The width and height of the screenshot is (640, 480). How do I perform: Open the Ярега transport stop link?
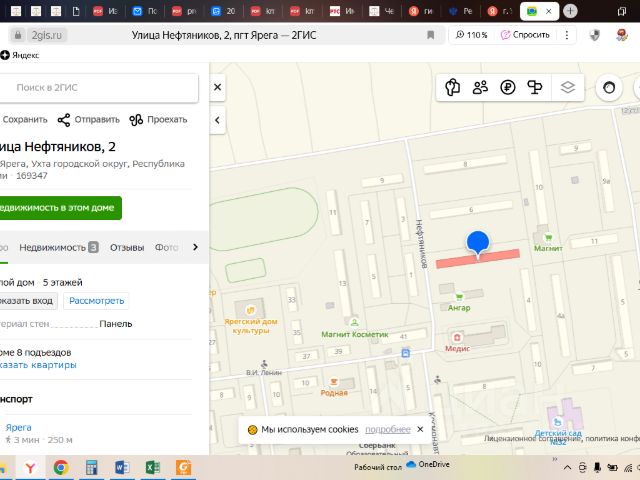point(18,427)
